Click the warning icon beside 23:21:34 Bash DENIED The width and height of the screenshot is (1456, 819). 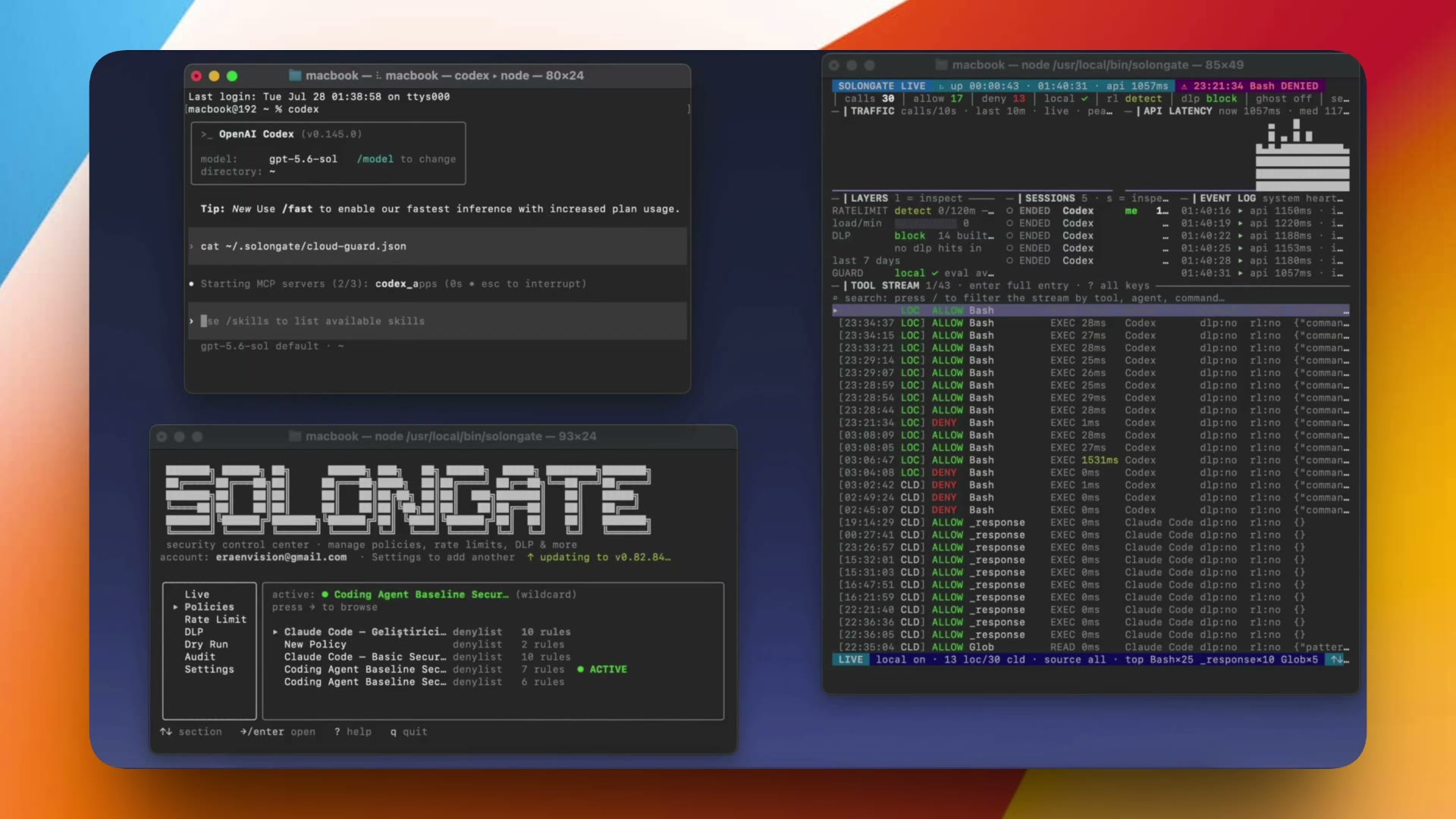tap(1184, 86)
